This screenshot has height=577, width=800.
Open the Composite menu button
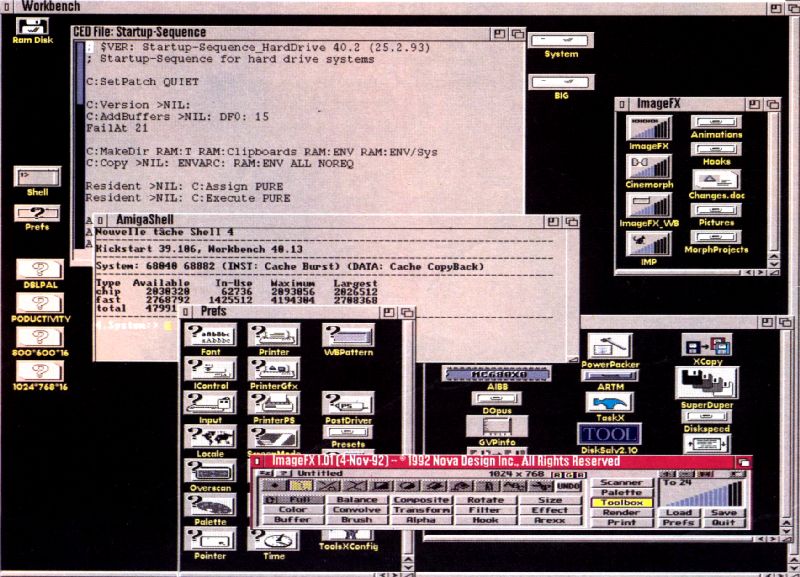(421, 499)
